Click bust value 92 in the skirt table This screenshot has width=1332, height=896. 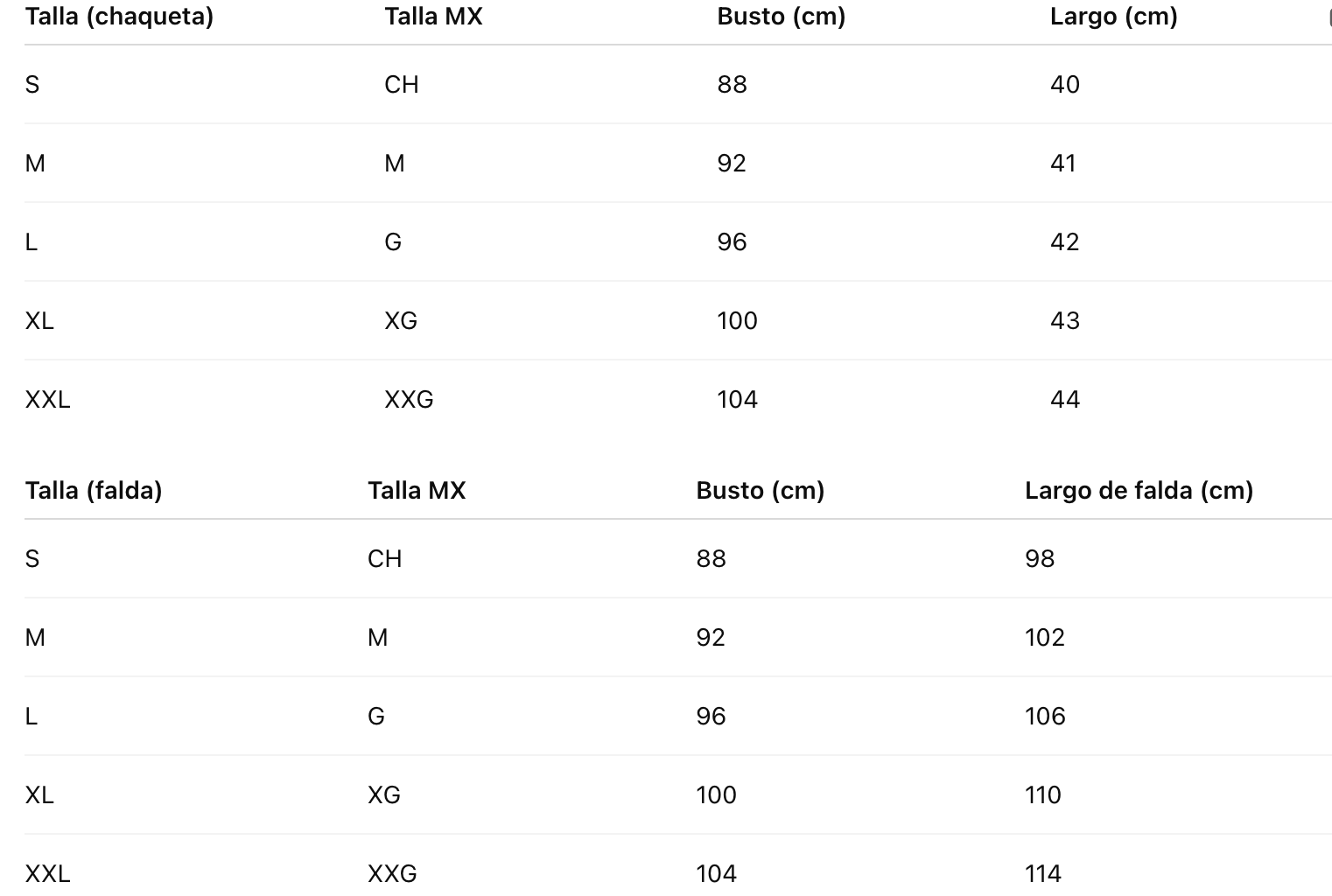point(711,638)
